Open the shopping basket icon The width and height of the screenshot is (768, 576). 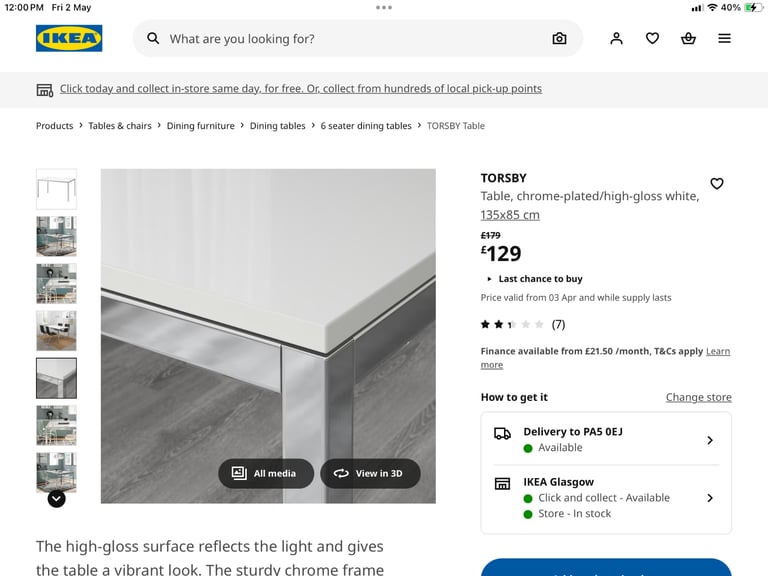pyautogui.click(x=688, y=38)
